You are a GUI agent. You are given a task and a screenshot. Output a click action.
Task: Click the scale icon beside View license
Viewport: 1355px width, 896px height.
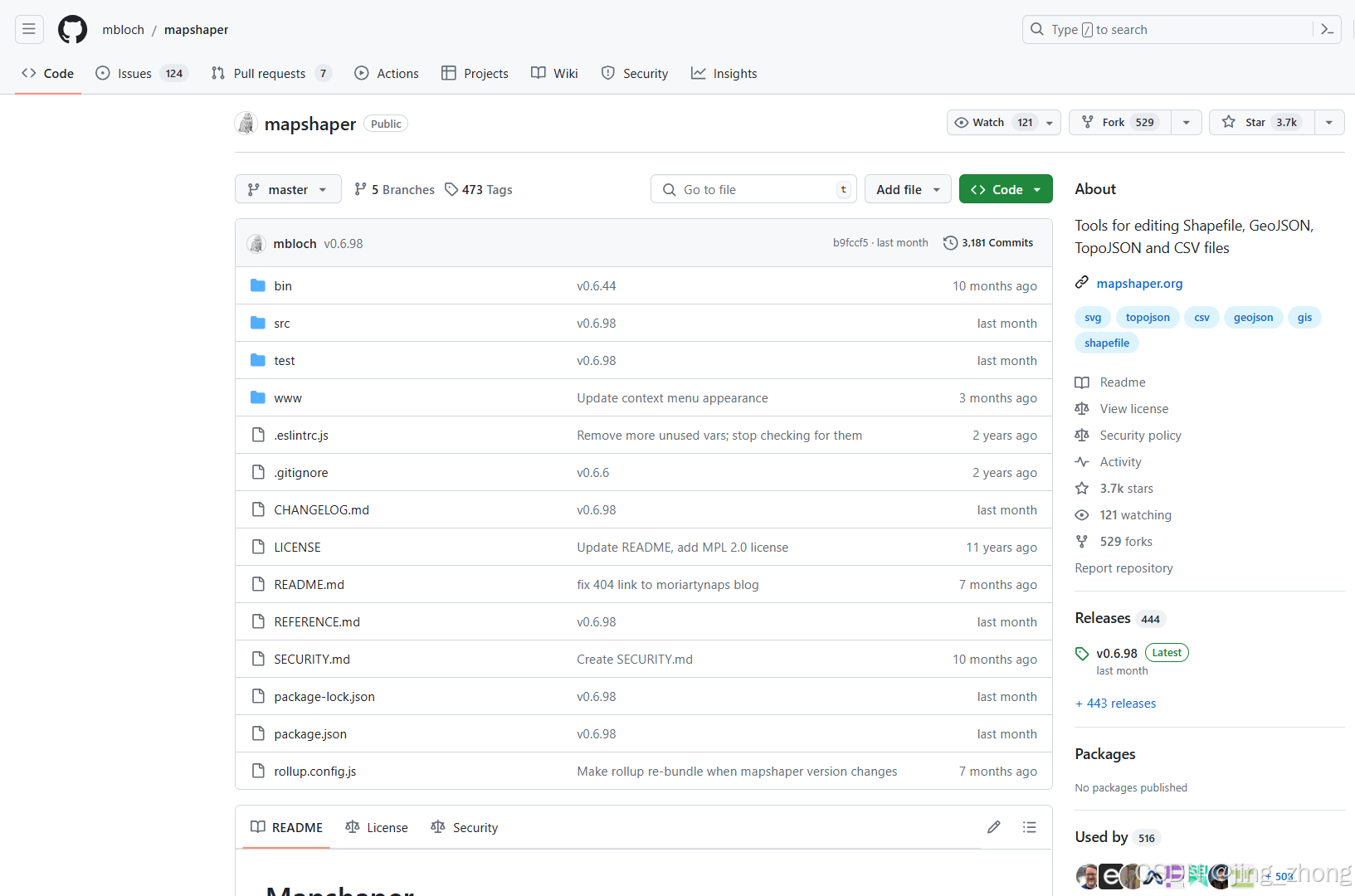click(x=1082, y=409)
